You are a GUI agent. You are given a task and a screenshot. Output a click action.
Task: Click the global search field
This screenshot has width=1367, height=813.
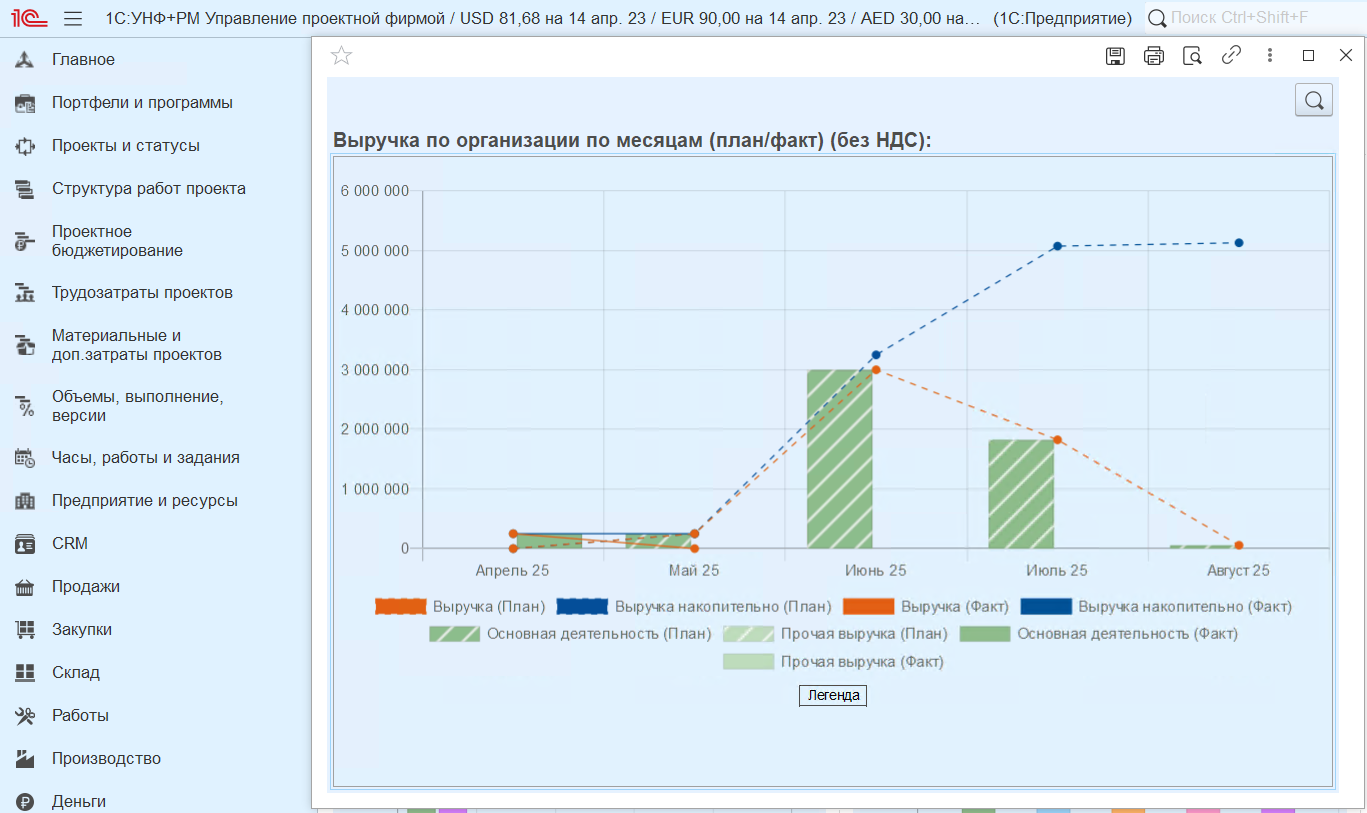(1254, 18)
